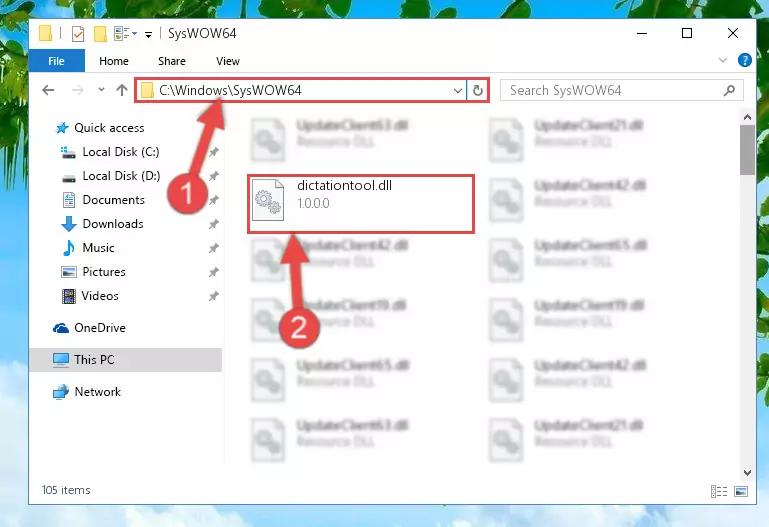Open Music in the sidebar
The image size is (769, 527).
pyautogui.click(x=98, y=248)
